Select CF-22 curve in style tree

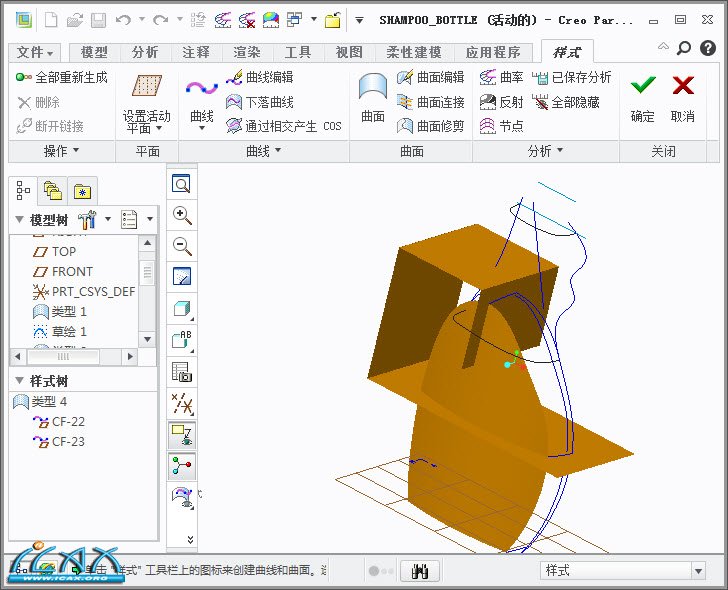(x=59, y=421)
